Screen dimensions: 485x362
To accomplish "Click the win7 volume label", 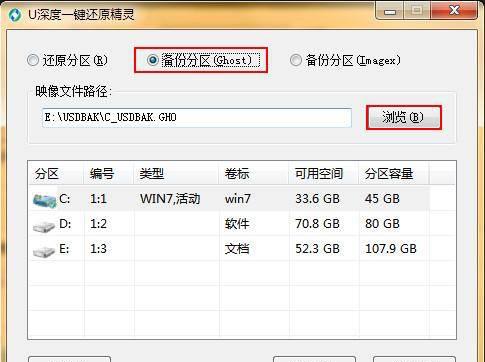I will (x=237, y=199).
